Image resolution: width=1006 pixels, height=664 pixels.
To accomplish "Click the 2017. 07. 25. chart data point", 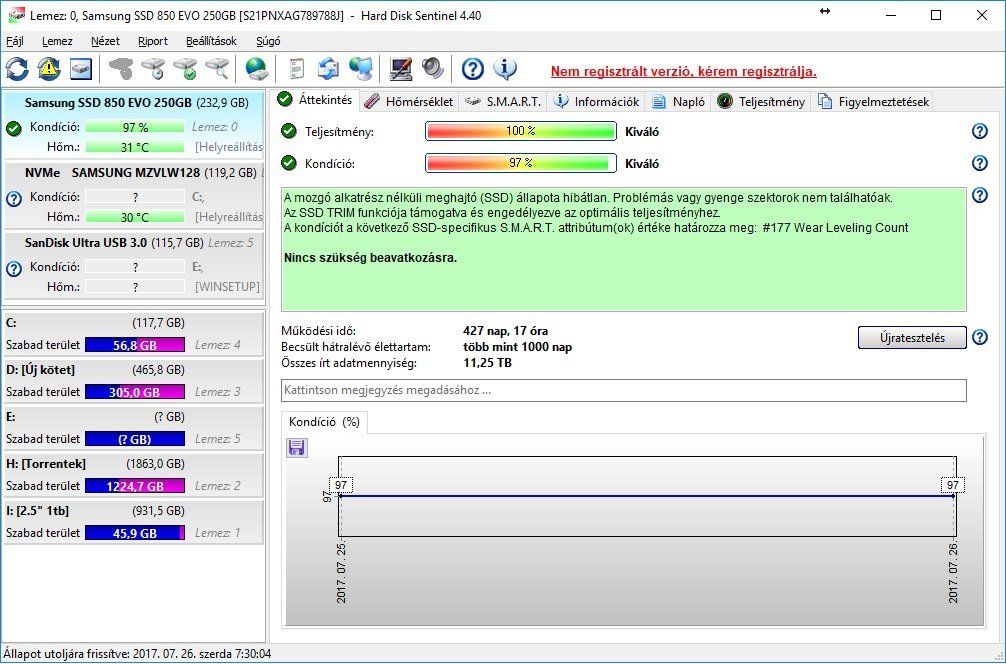I will pos(341,495).
